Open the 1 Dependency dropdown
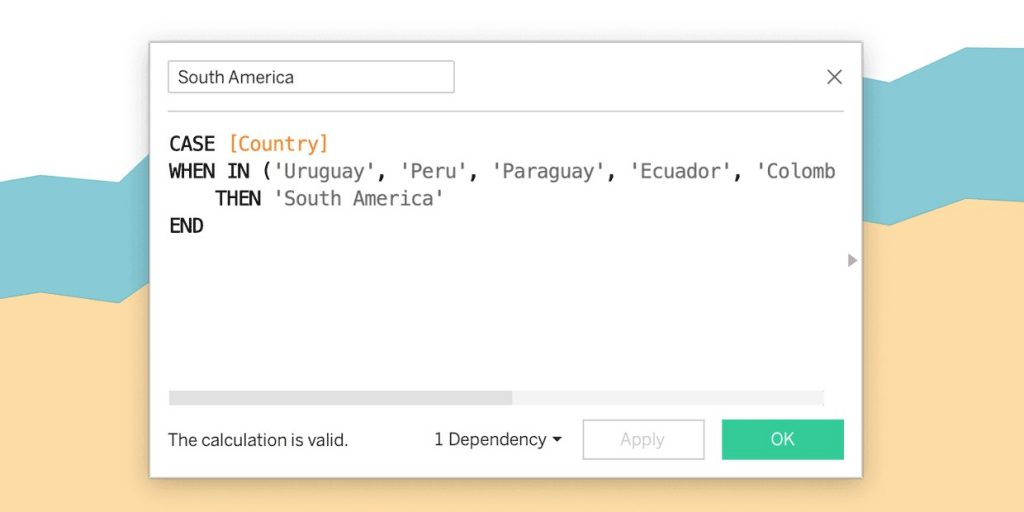Image resolution: width=1024 pixels, height=512 pixels. click(x=497, y=440)
